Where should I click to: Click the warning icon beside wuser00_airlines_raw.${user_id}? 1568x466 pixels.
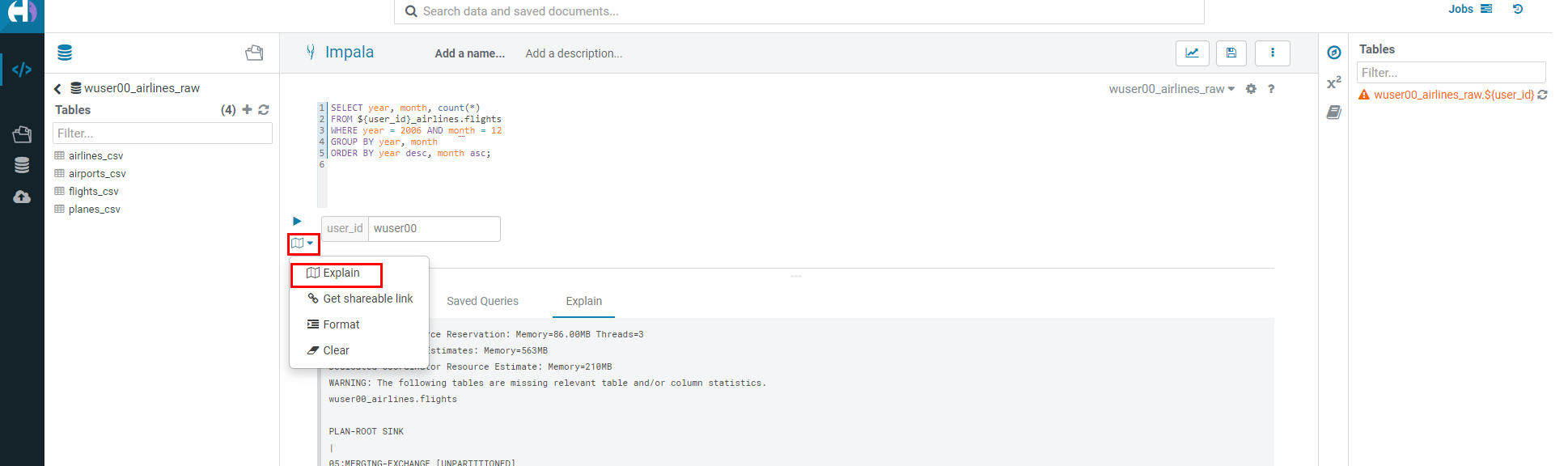[1364, 95]
